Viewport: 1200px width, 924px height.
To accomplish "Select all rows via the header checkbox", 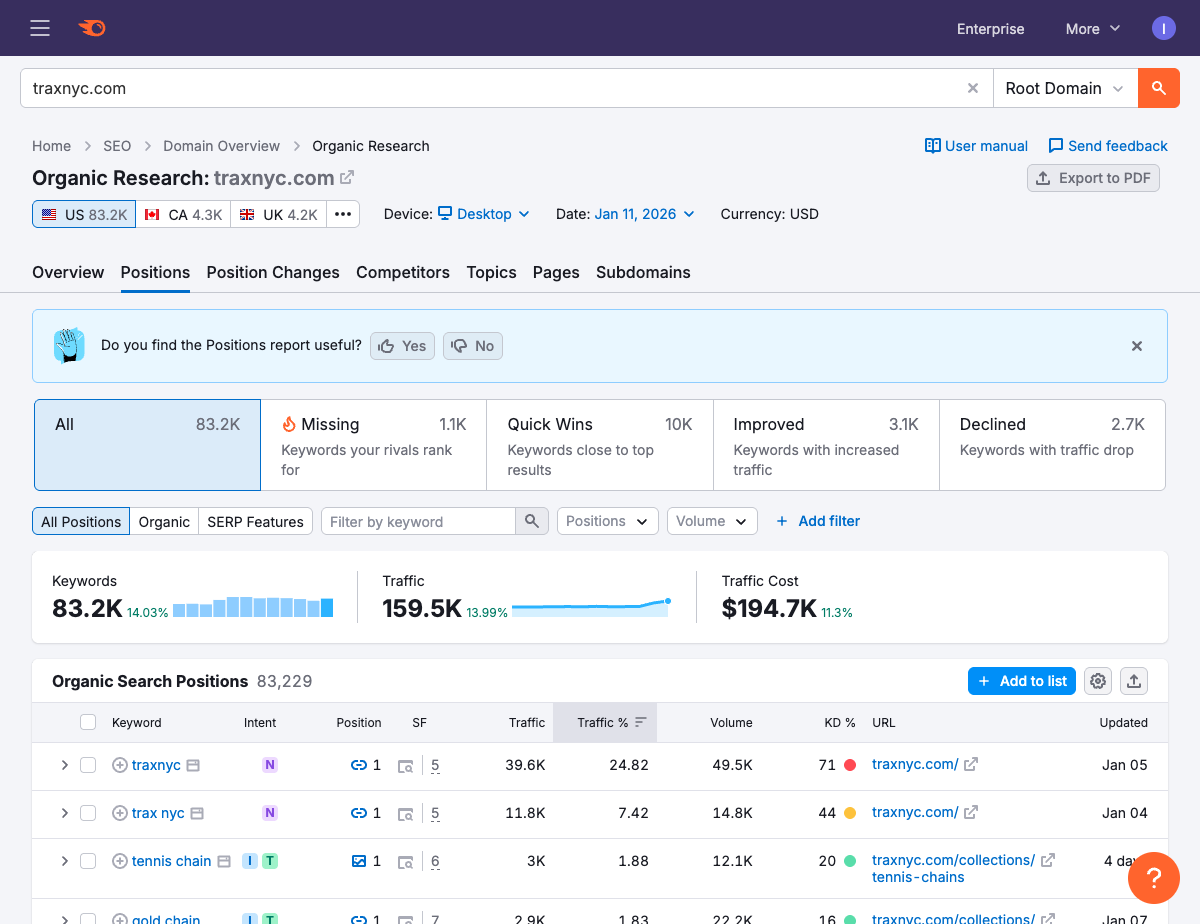I will [88, 722].
